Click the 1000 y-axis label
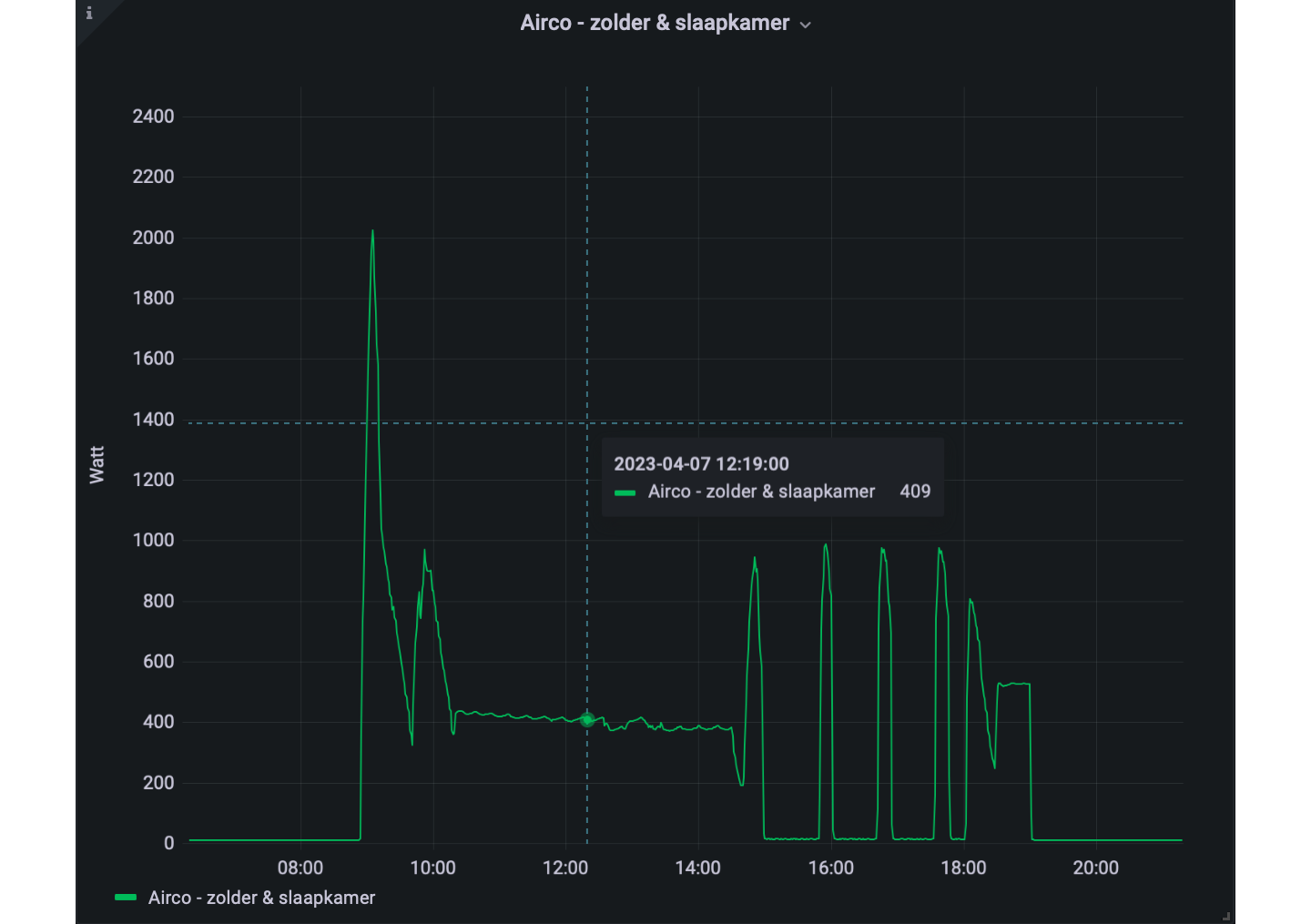The height and width of the screenshot is (924, 1311). 153,540
